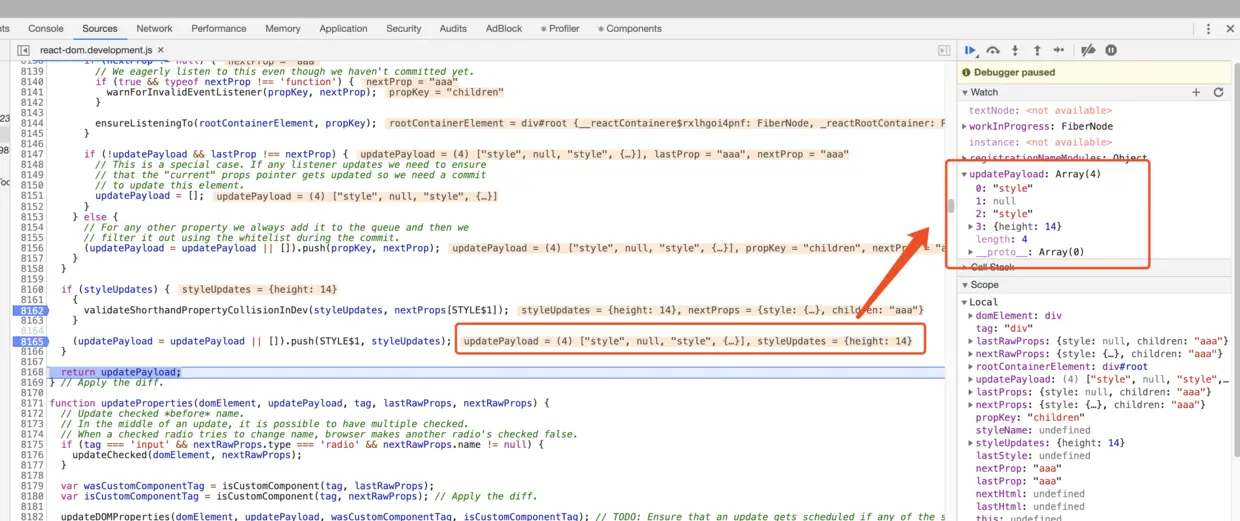This screenshot has width=1240, height=521.
Task: Open the Application tab
Action: (343, 29)
